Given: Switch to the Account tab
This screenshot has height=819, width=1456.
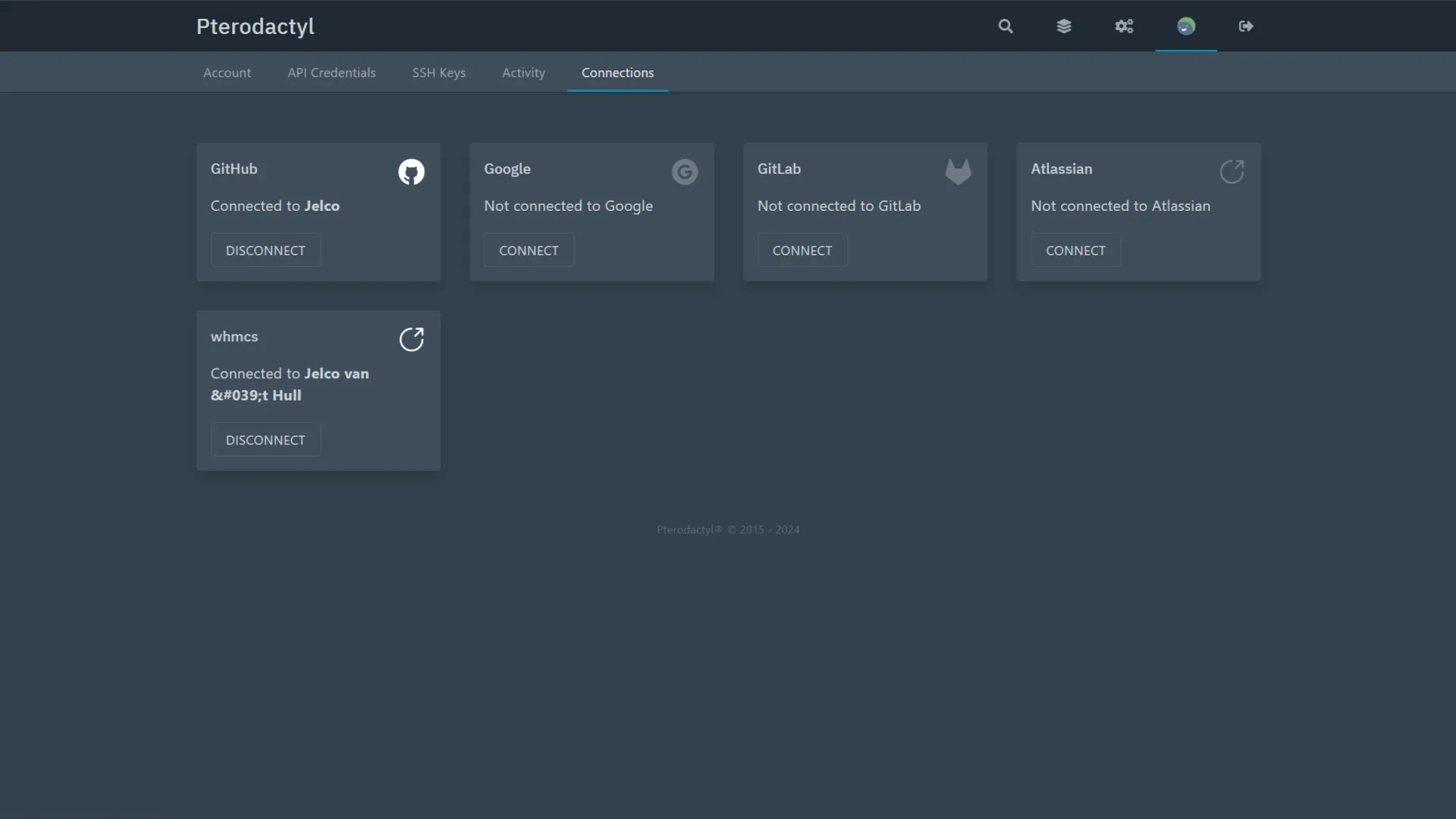Looking at the screenshot, I should click(x=227, y=72).
